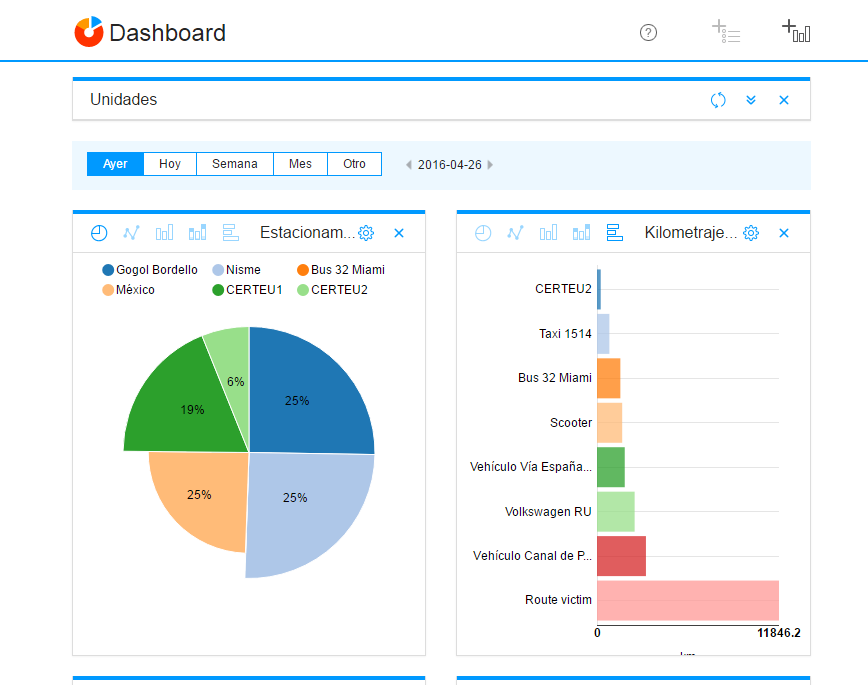Image resolution: width=868 pixels, height=686 pixels.
Task: Toggle CERTEU1 legend item visibility
Action: [247, 290]
